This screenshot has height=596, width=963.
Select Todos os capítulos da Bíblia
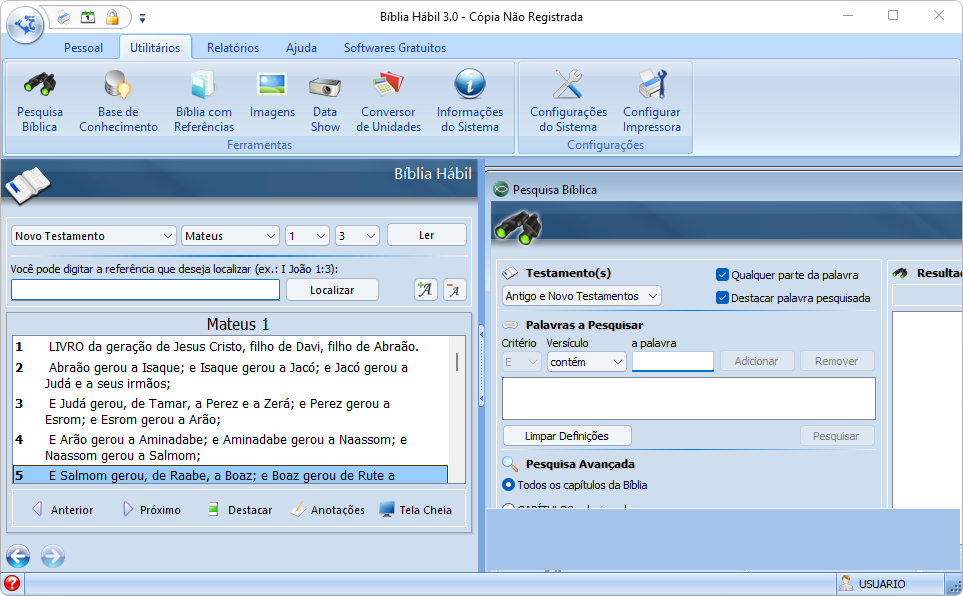tap(509, 485)
